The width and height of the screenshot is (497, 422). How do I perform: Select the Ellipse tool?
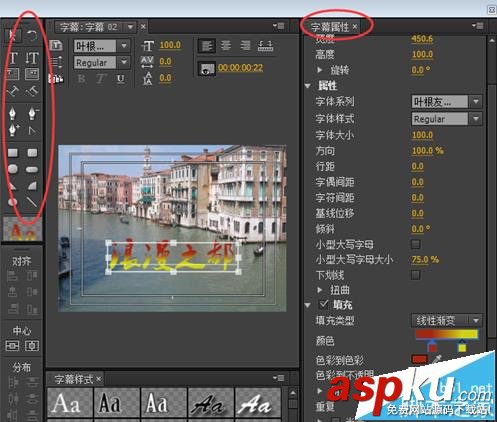[x=12, y=202]
